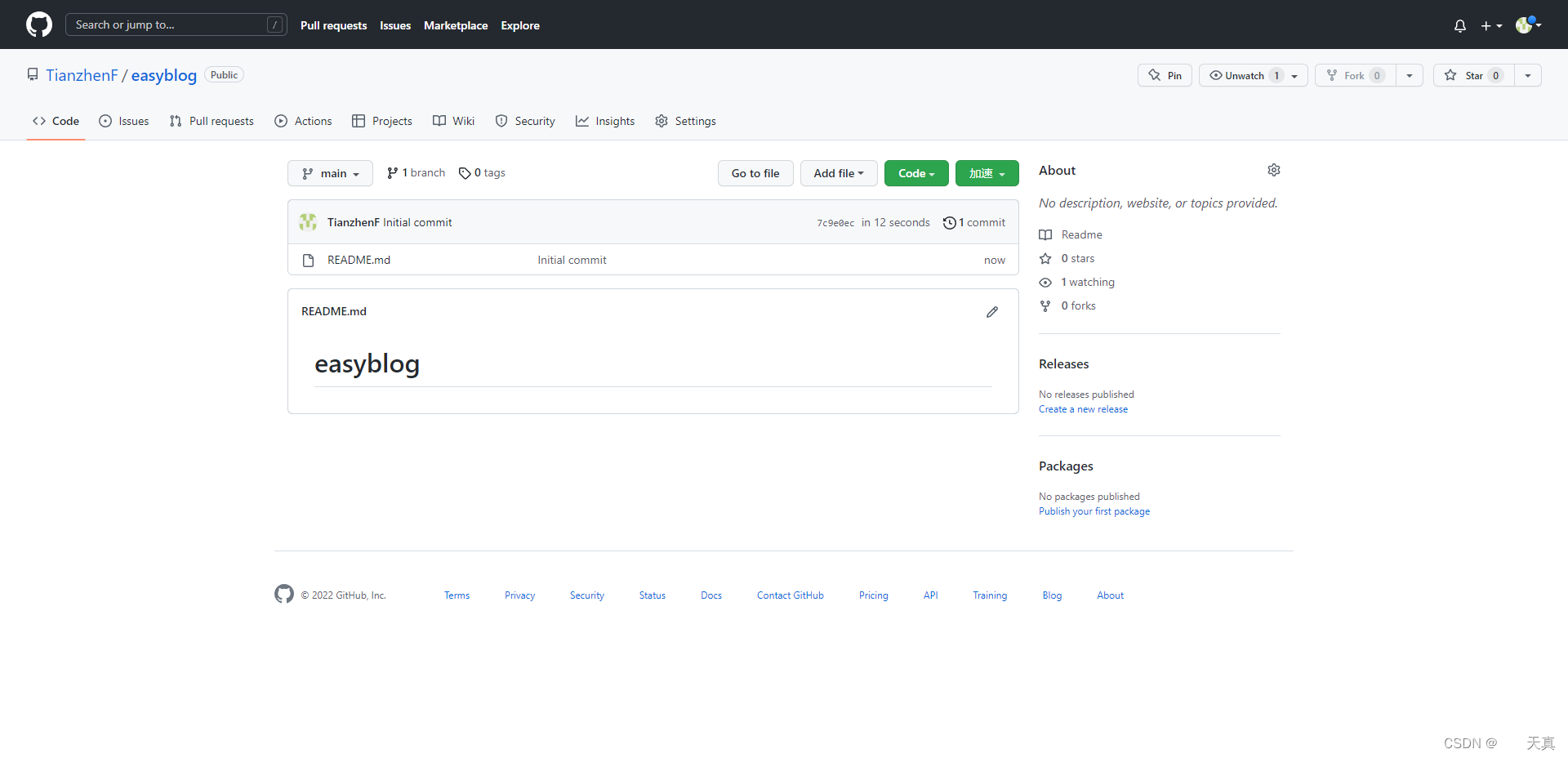View the 1 branch link
The height and width of the screenshot is (758, 1568).
[416, 173]
